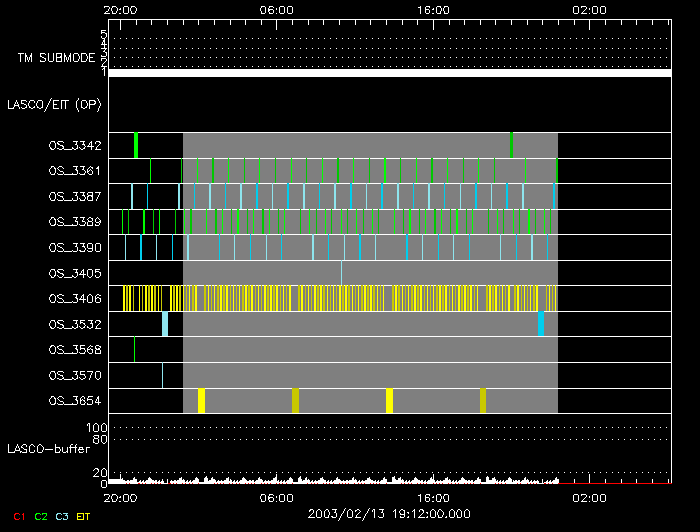Click the blue block near end of OS_3532 row
The height and width of the screenshot is (532, 700).
(541, 324)
